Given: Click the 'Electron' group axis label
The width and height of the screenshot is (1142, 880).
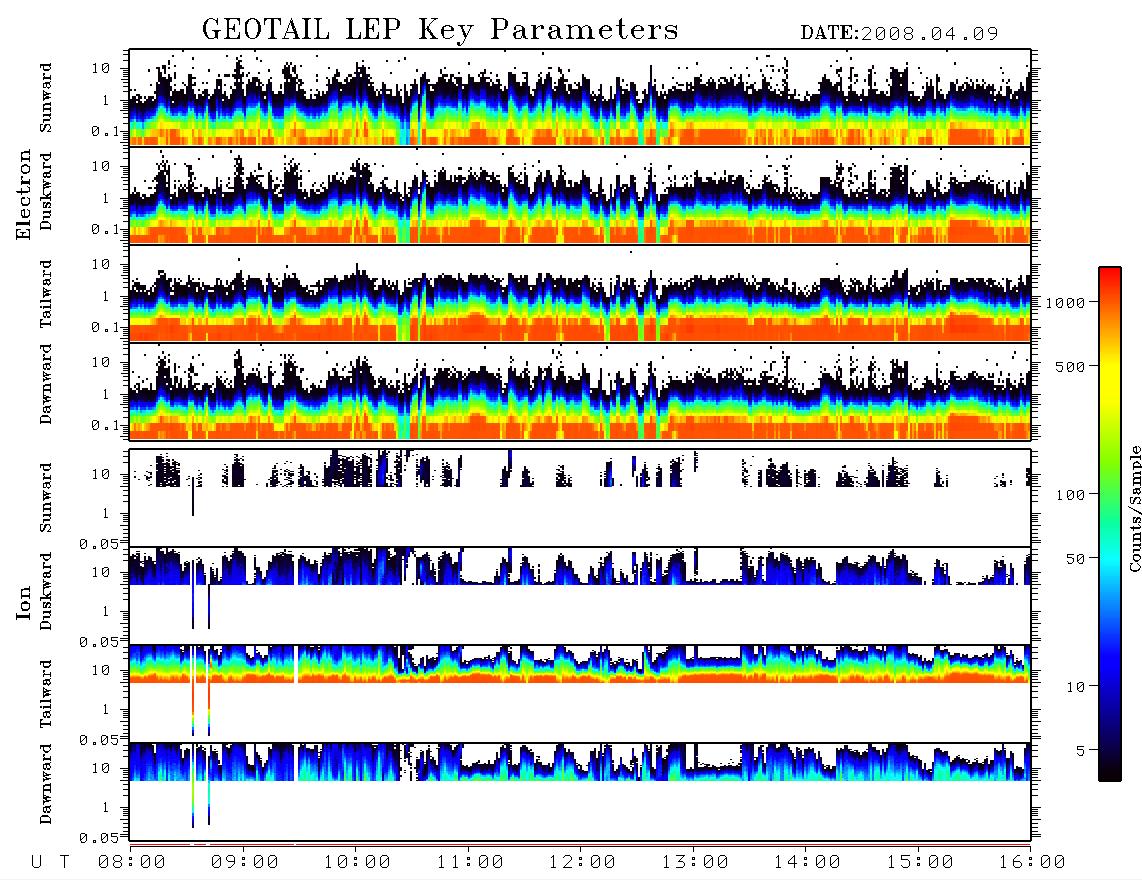Looking at the screenshot, I should (x=23, y=195).
